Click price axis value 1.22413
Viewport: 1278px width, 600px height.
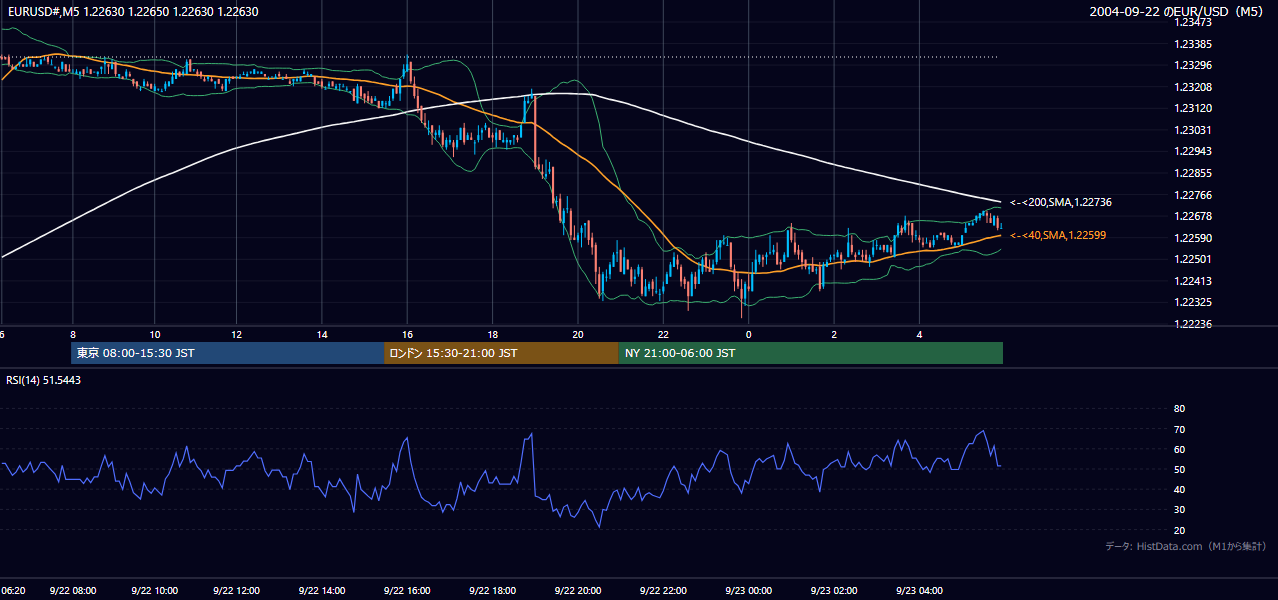coord(1193,281)
